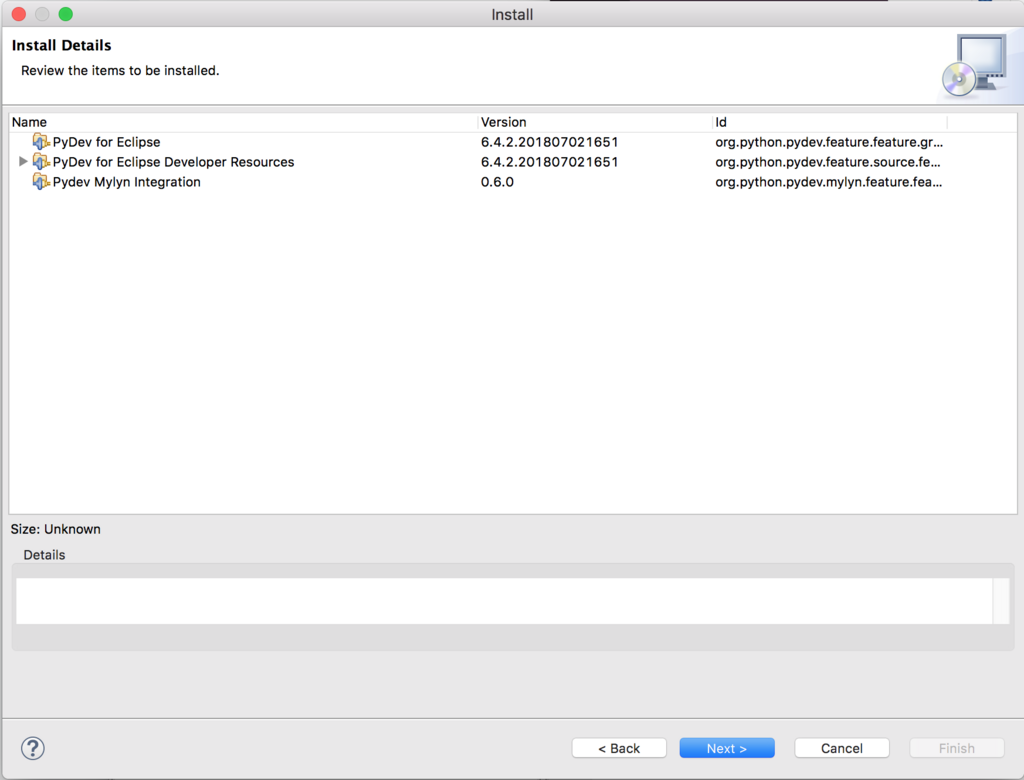Cancel the installation dialog
Image resolution: width=1024 pixels, height=780 pixels.
[x=842, y=748]
